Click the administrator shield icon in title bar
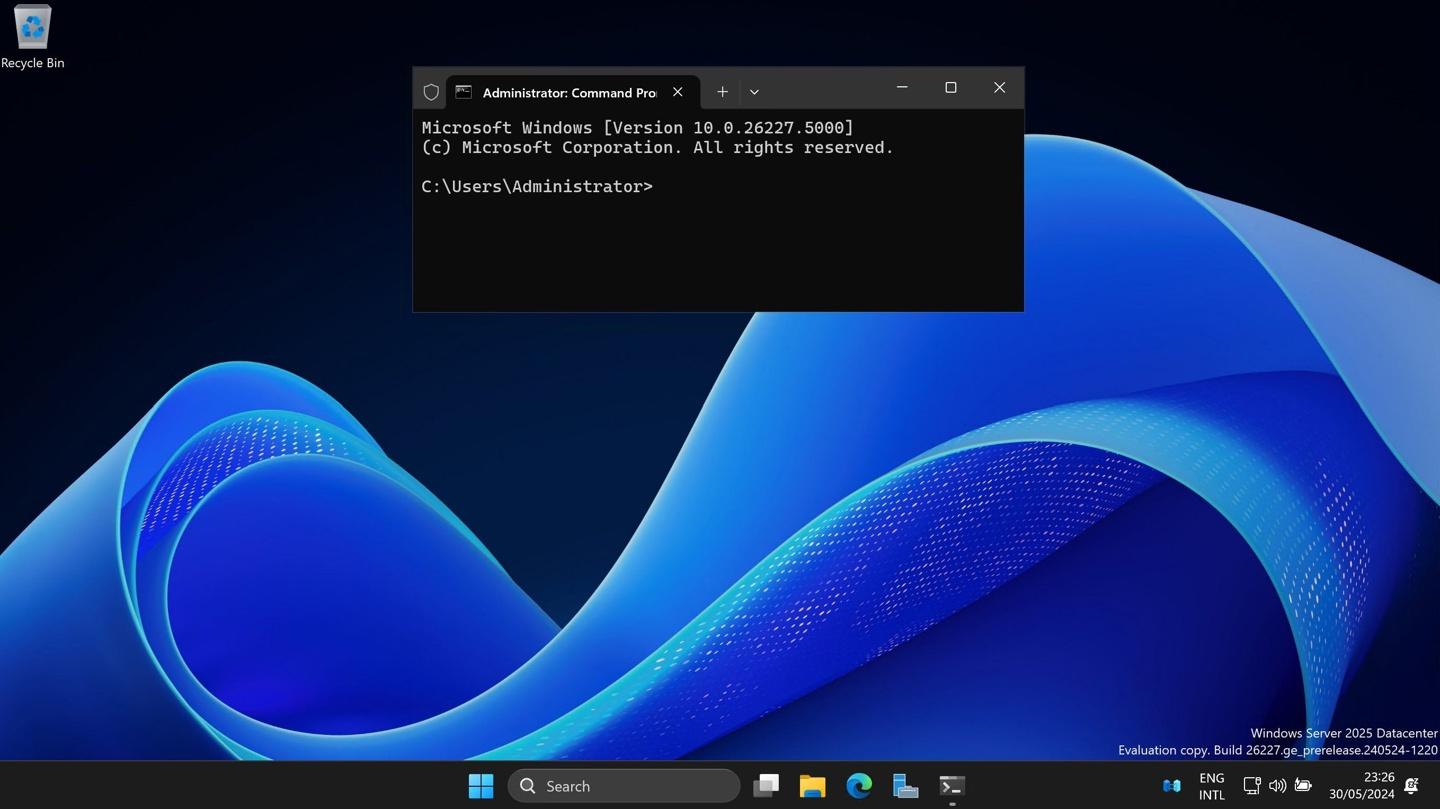This screenshot has width=1440, height=809. click(431, 92)
